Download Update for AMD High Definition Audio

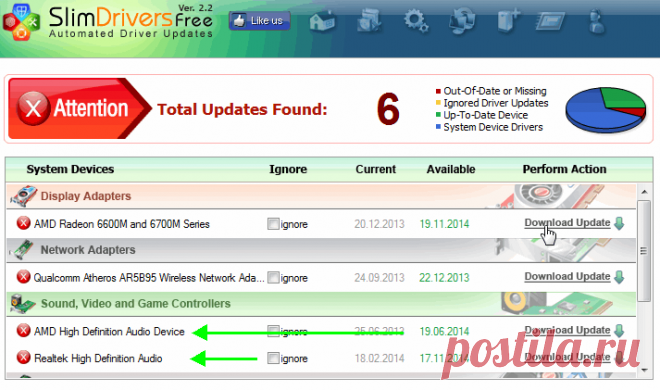[x=567, y=330]
